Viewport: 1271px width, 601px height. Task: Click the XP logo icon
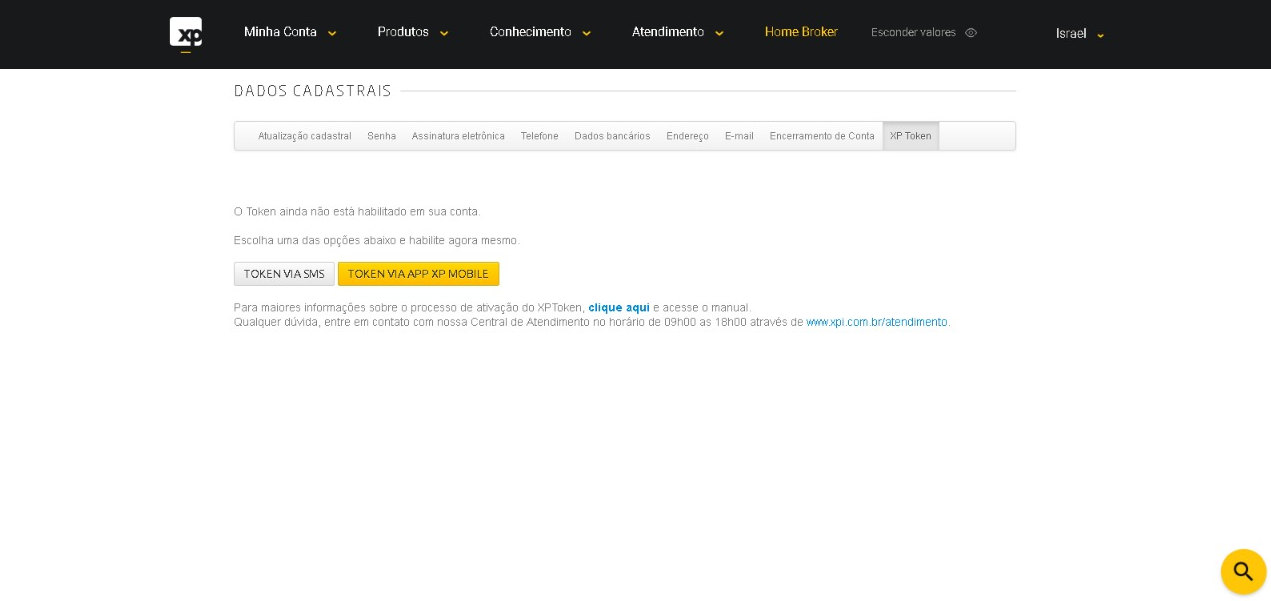[186, 32]
